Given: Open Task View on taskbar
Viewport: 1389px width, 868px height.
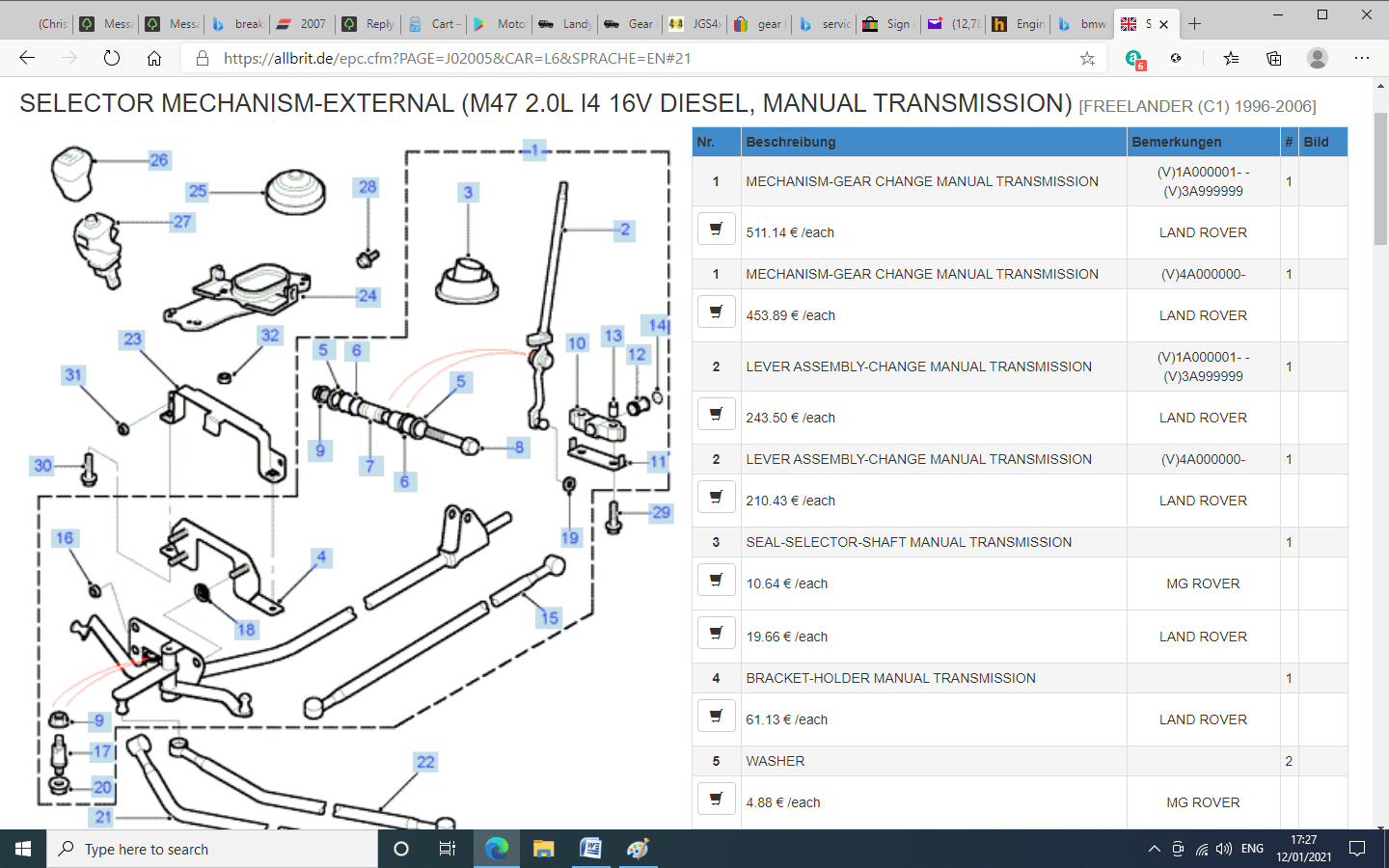Looking at the screenshot, I should click(x=448, y=849).
